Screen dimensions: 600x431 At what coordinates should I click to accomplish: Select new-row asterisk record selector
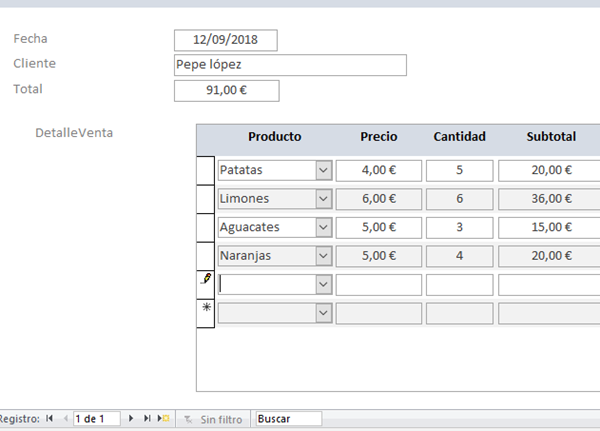205,313
